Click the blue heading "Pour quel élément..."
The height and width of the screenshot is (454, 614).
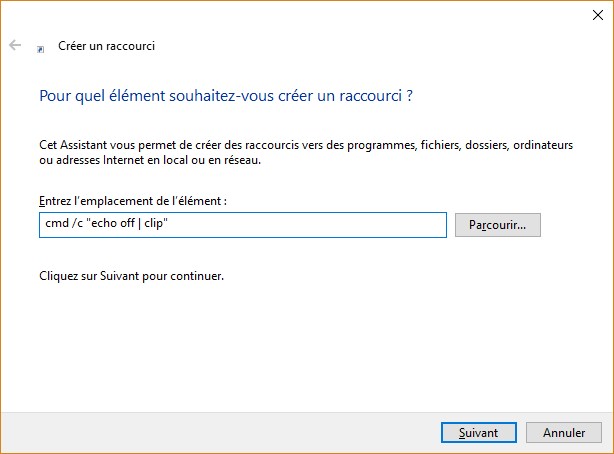pos(226,97)
